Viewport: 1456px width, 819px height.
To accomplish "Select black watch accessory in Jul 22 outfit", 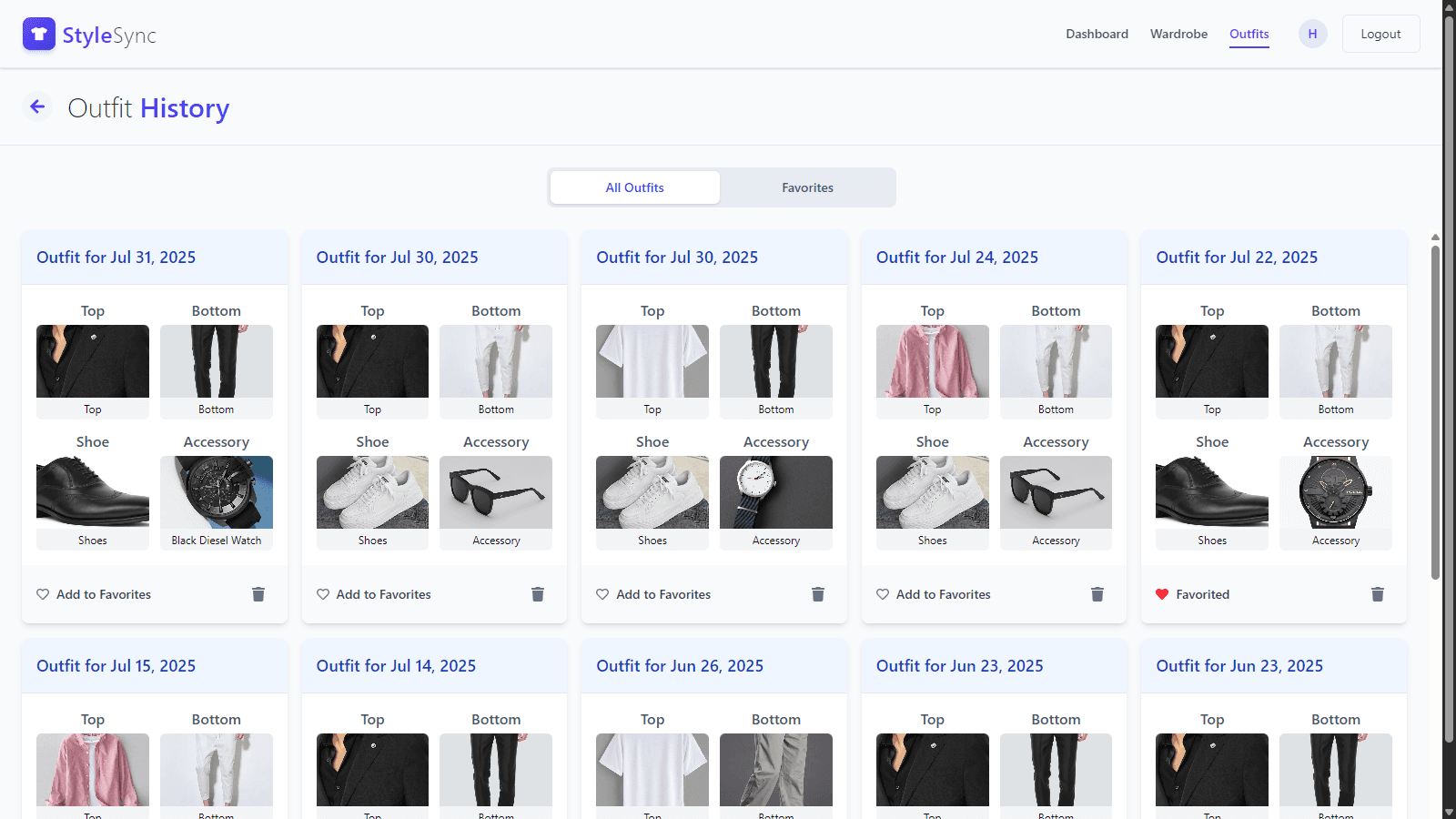I will pos(1336,492).
